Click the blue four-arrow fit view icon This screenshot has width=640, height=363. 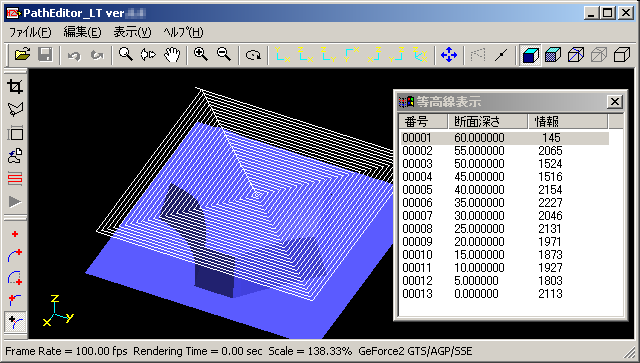point(449,54)
